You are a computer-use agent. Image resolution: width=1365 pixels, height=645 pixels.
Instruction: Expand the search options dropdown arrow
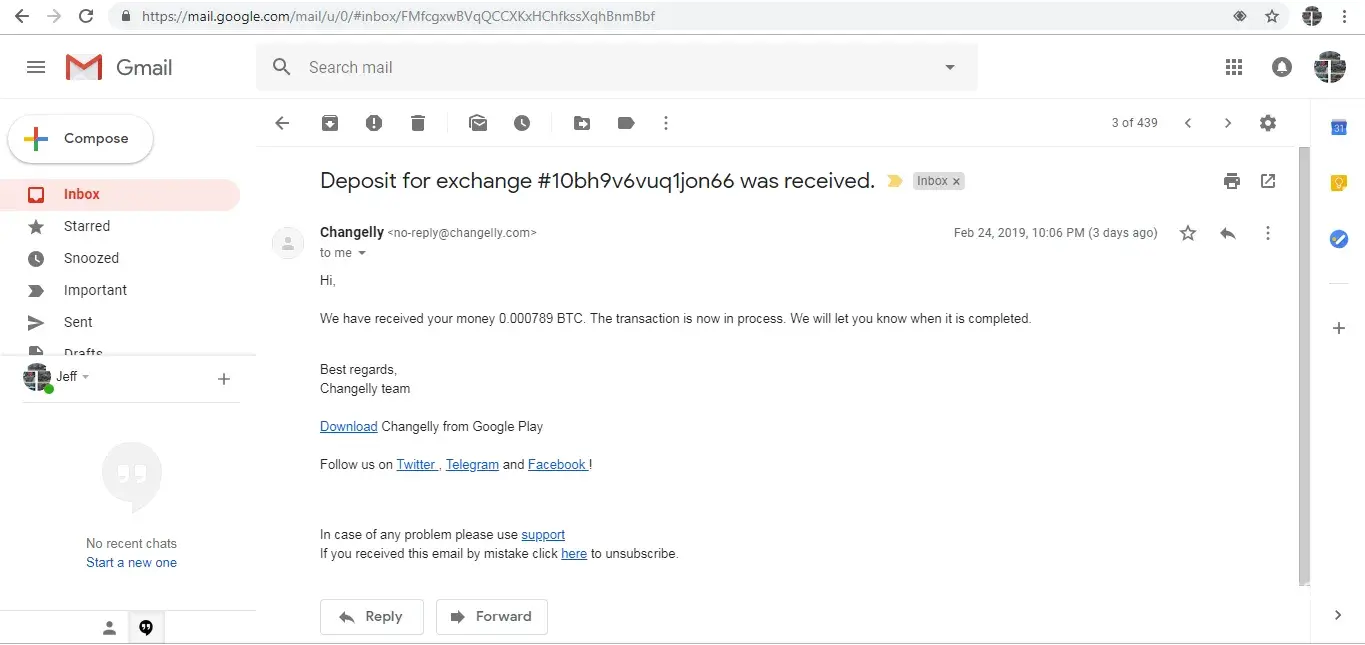point(950,67)
